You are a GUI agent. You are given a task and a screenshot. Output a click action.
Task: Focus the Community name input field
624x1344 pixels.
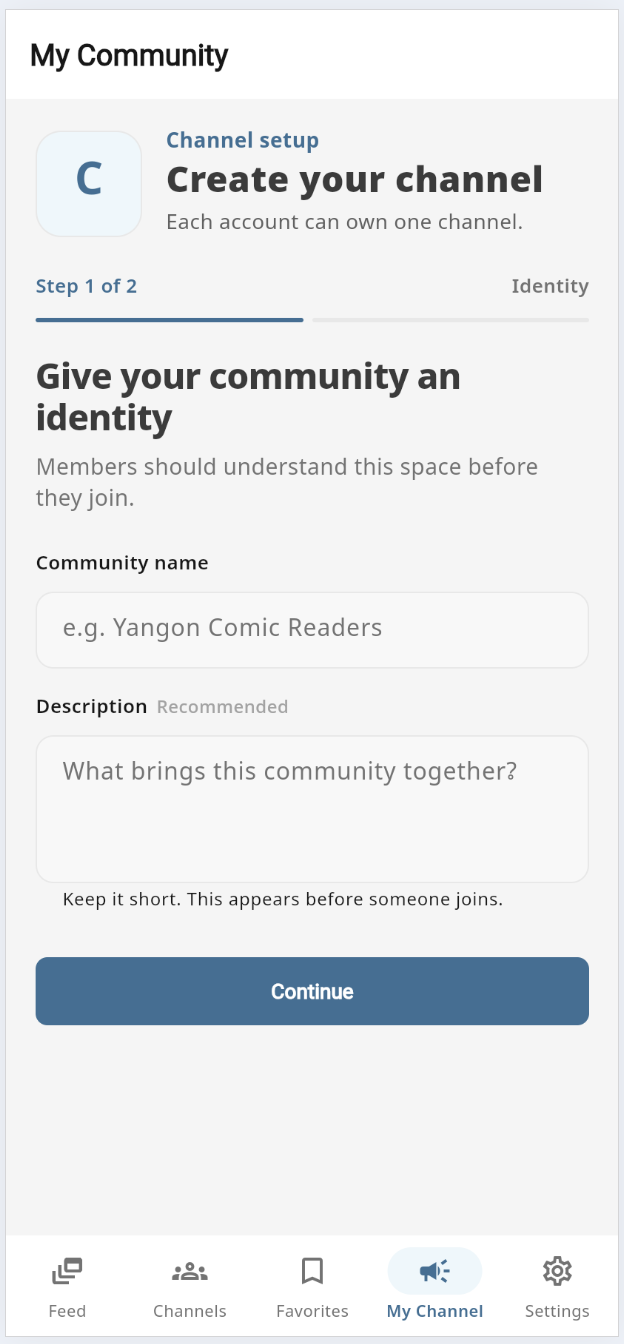pos(312,629)
